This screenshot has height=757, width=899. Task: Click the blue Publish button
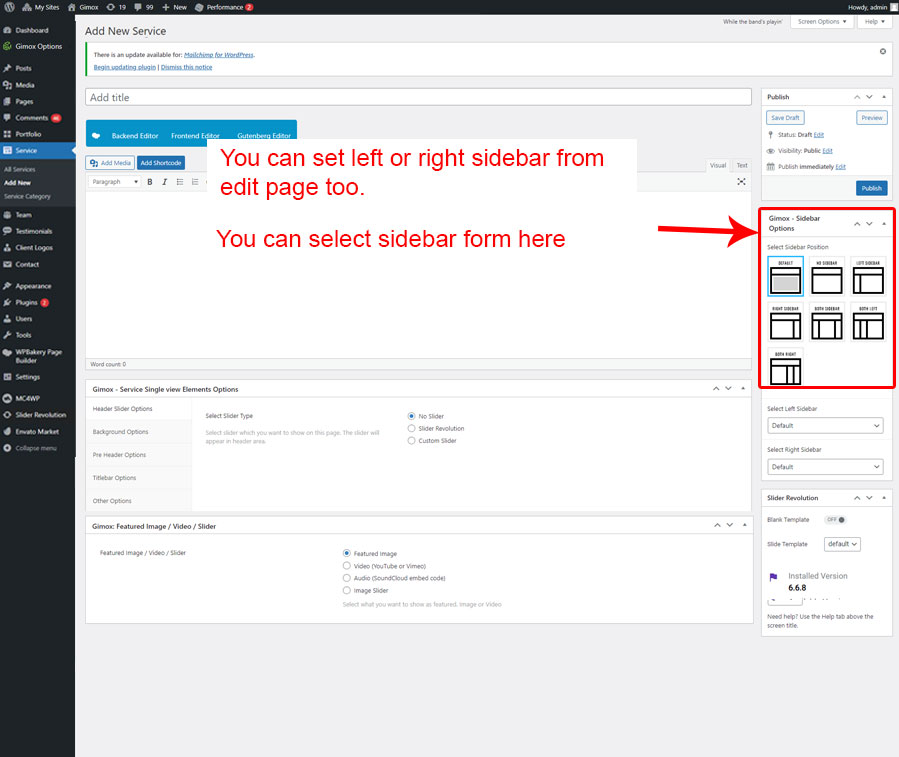(x=871, y=188)
